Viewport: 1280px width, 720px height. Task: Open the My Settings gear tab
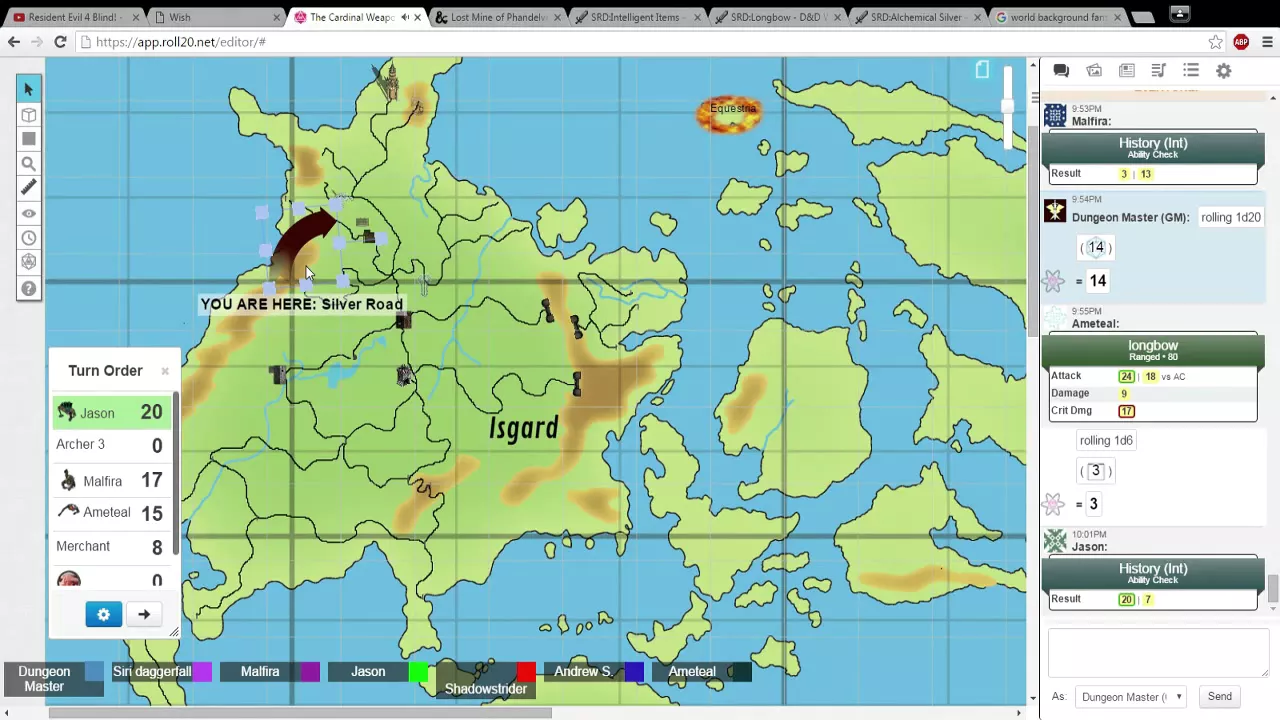click(x=1223, y=71)
